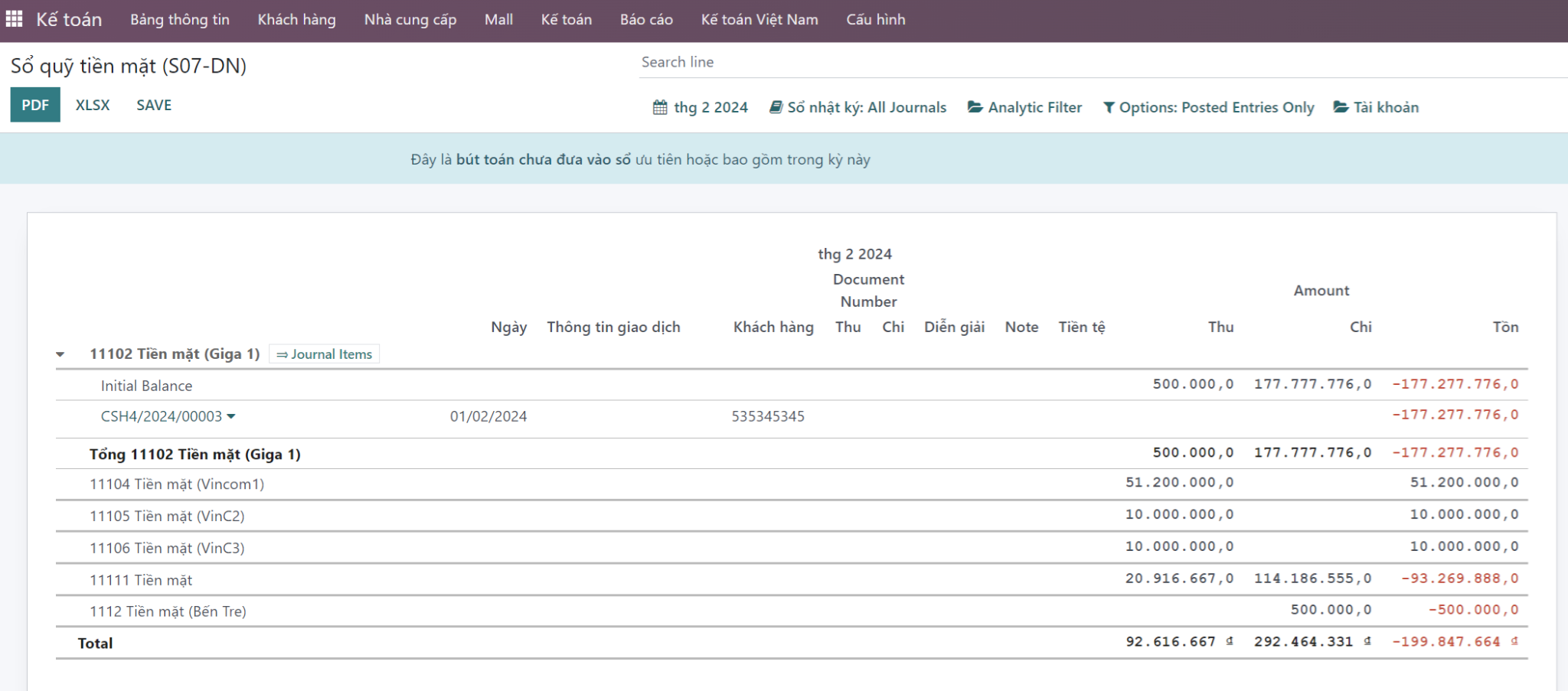
Task: Click the Khách hàng value 535345345
Action: (x=768, y=416)
